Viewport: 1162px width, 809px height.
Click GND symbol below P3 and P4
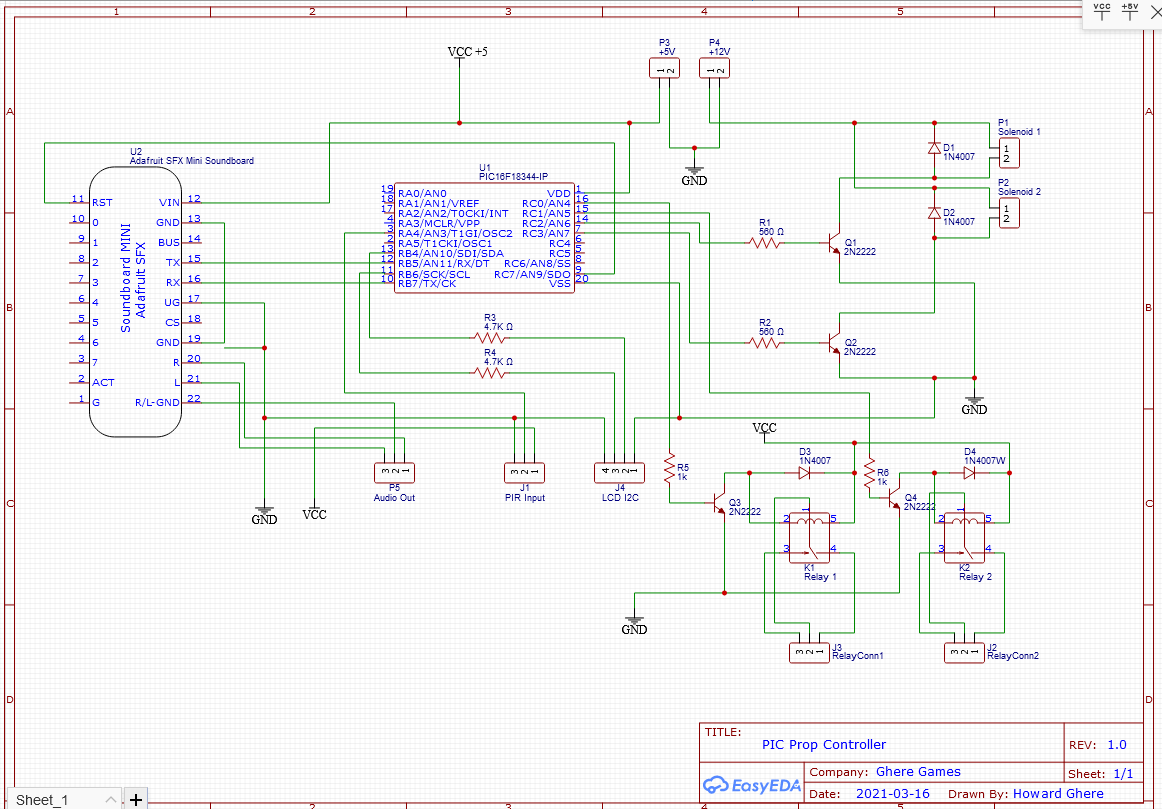tap(694, 176)
